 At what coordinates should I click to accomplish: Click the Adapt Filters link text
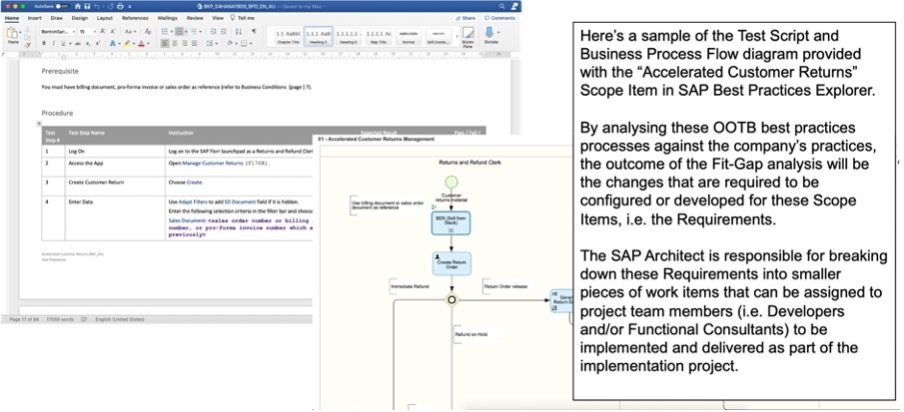coord(193,202)
